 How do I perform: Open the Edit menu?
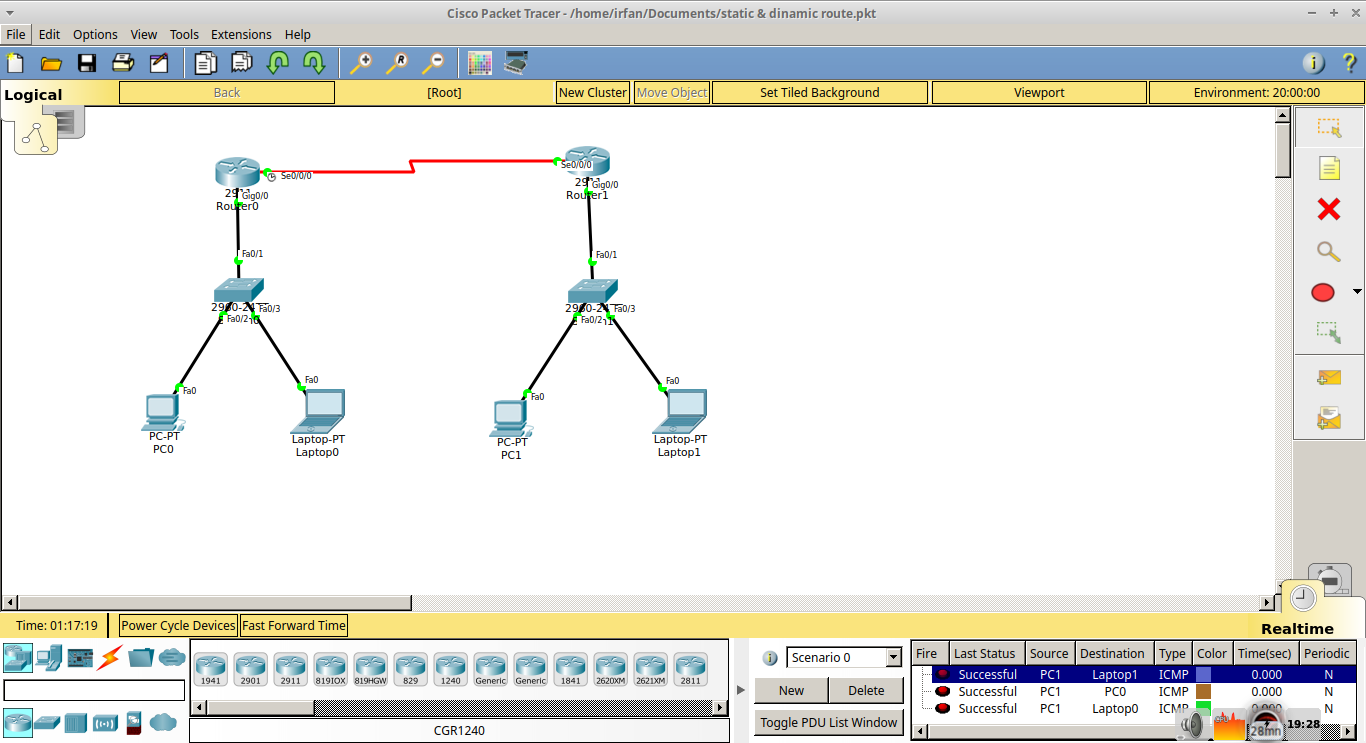click(x=49, y=34)
